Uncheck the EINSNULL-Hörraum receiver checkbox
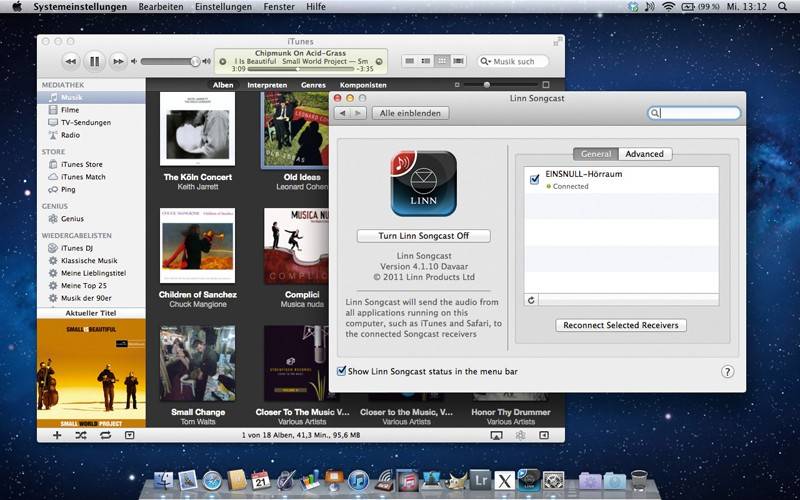Screen dimensions: 800x500 (x=535, y=180)
